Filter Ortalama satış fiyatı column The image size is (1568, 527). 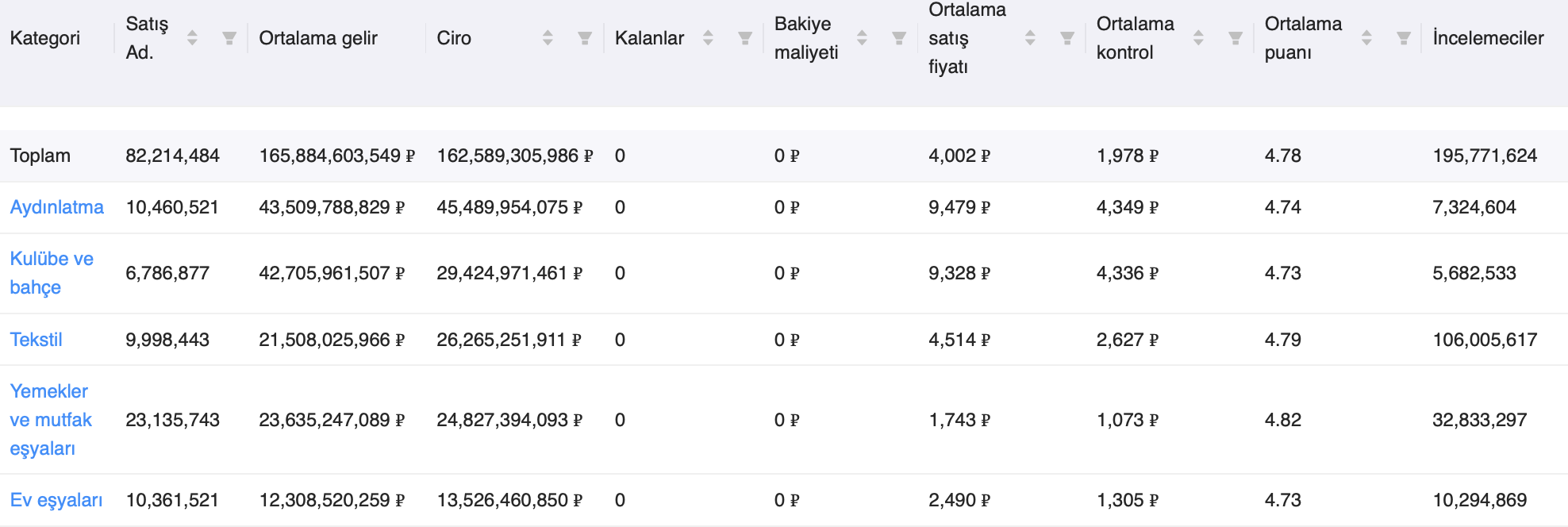click(1067, 38)
